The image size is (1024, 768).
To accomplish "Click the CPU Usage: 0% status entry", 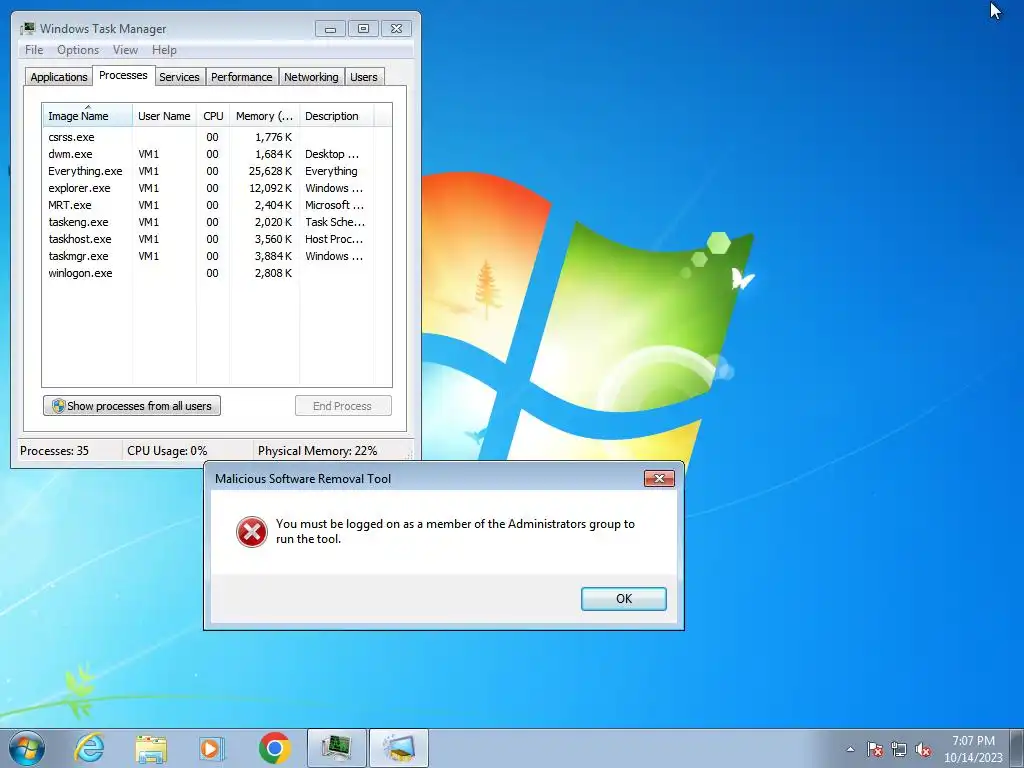I will [167, 451].
